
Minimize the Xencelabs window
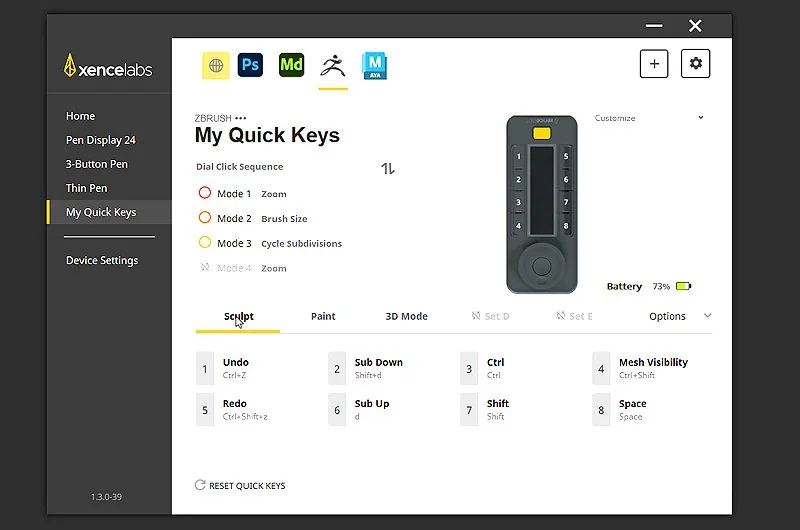pos(654,26)
